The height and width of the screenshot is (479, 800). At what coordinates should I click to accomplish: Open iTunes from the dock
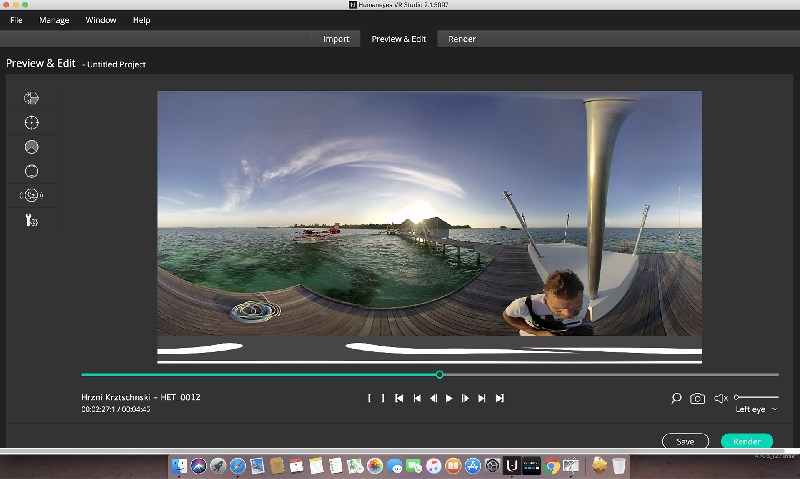click(434, 465)
